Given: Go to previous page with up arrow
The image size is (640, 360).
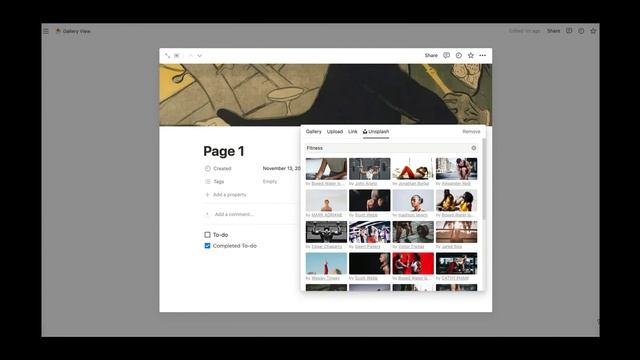Looking at the screenshot, I should (191, 56).
